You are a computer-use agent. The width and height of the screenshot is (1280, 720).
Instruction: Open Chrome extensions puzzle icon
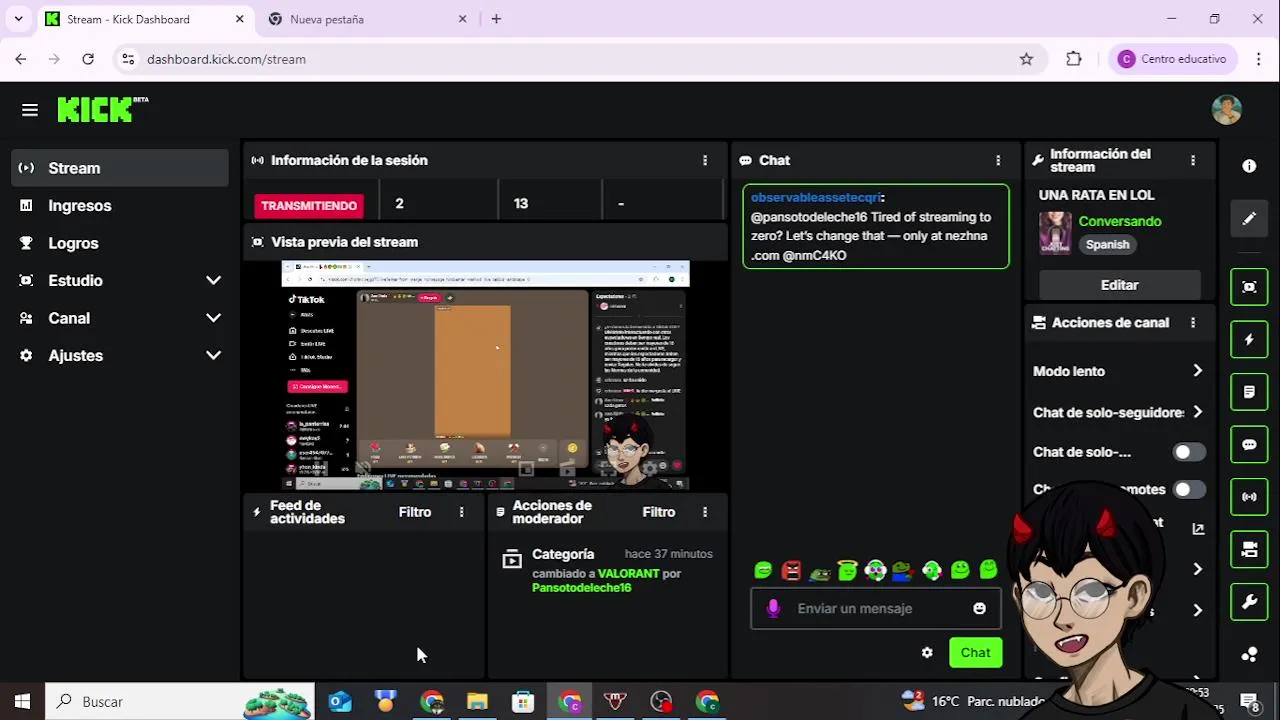point(1074,59)
